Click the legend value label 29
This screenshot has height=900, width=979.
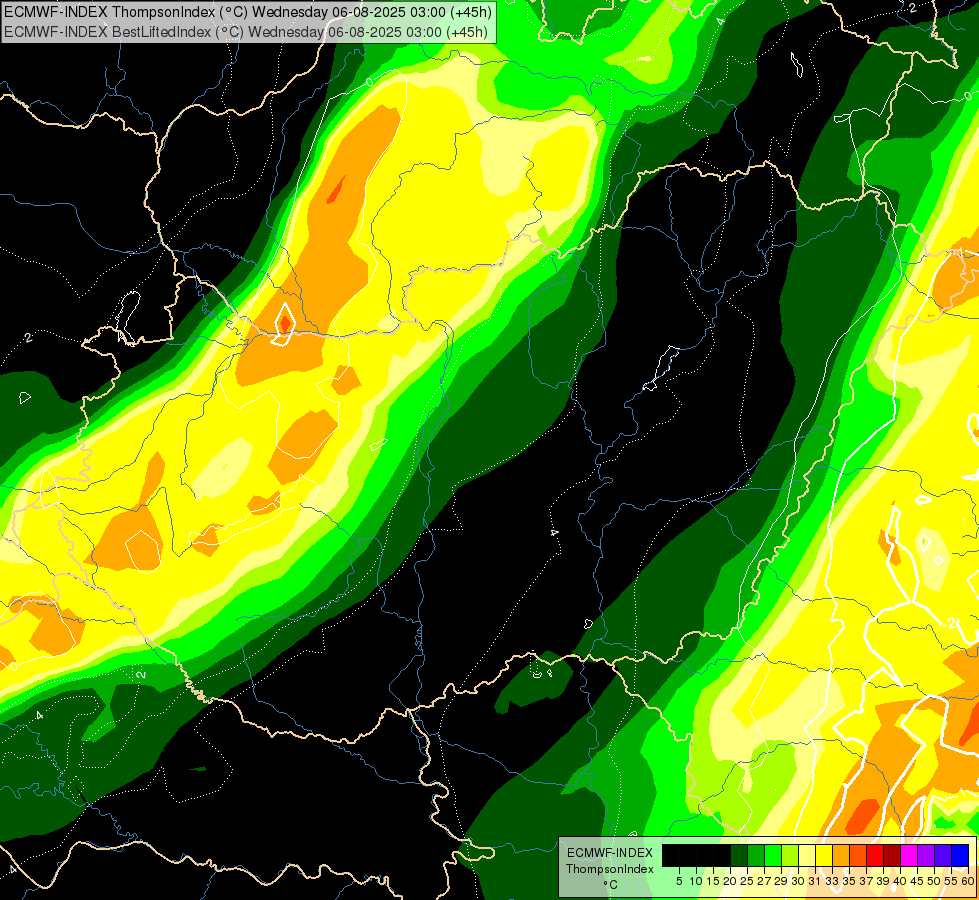780,881
